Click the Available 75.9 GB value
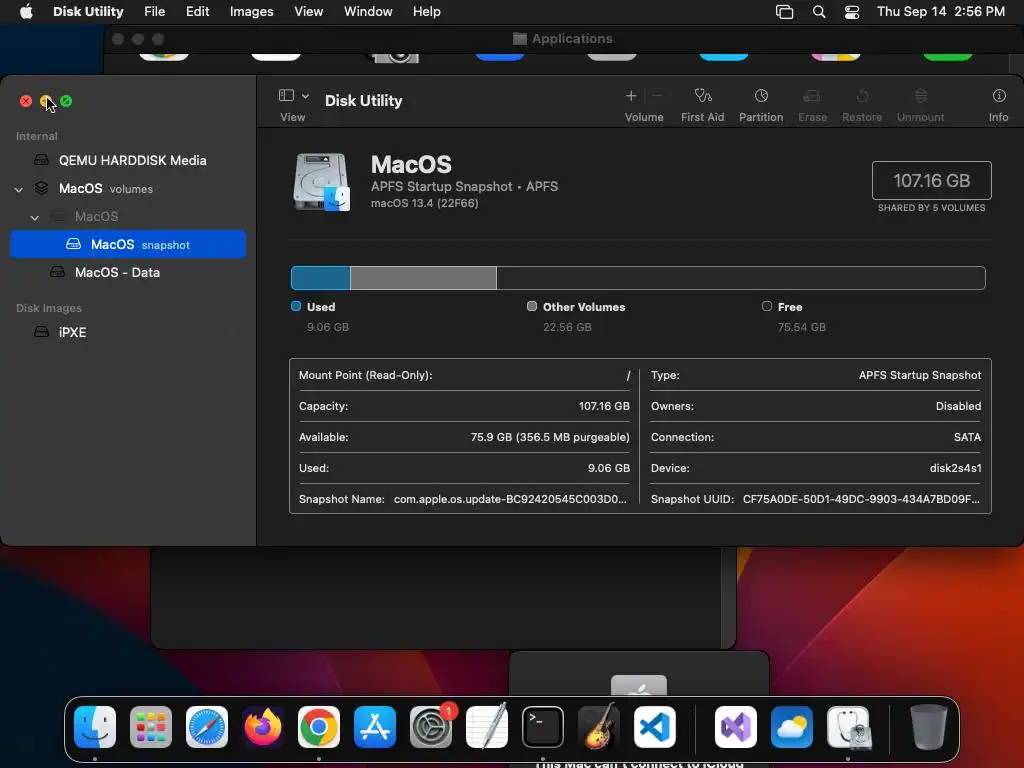 point(550,437)
